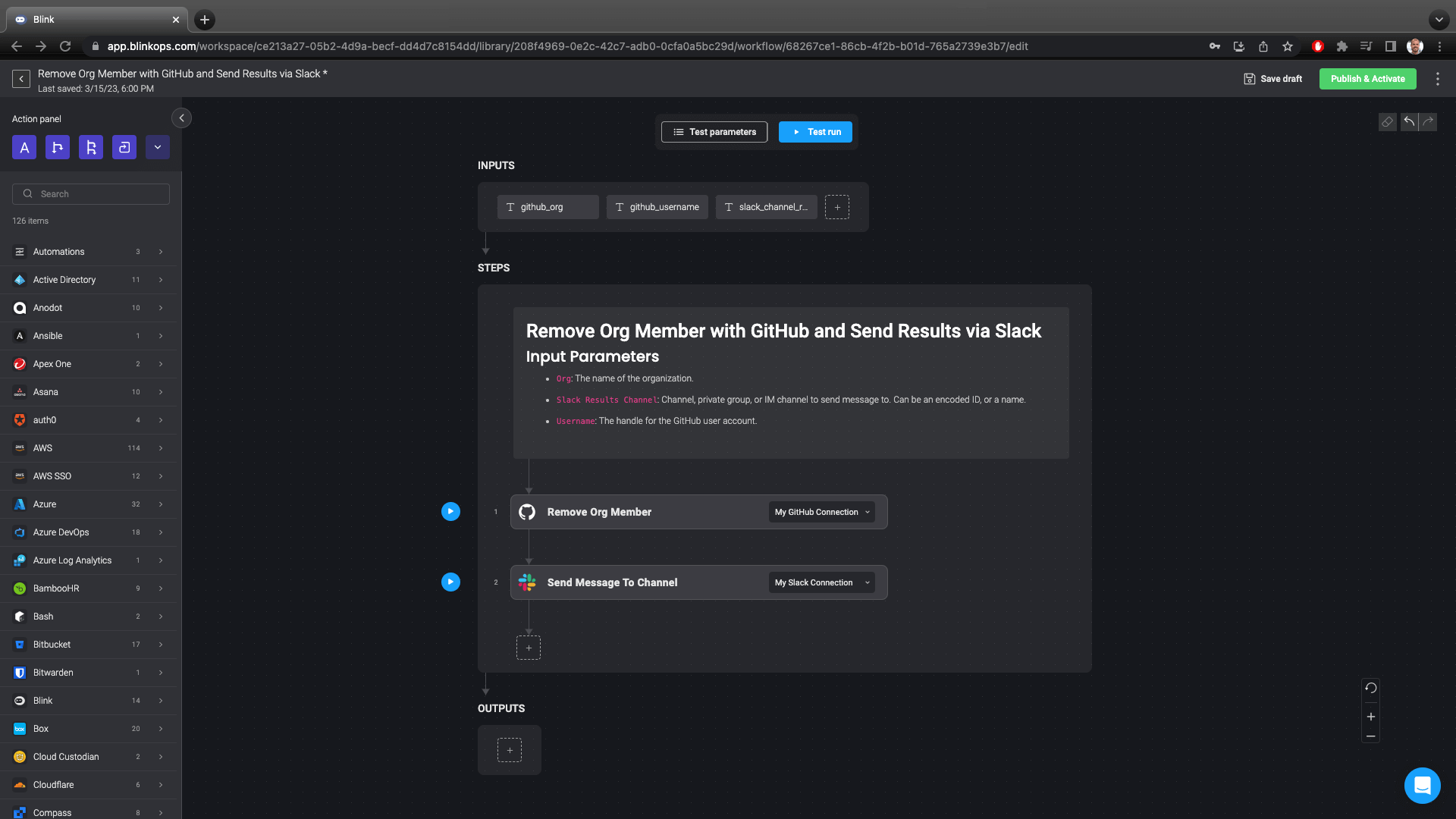Image resolution: width=1456 pixels, height=819 pixels.
Task: Select the github_username input parameter
Action: tap(657, 207)
